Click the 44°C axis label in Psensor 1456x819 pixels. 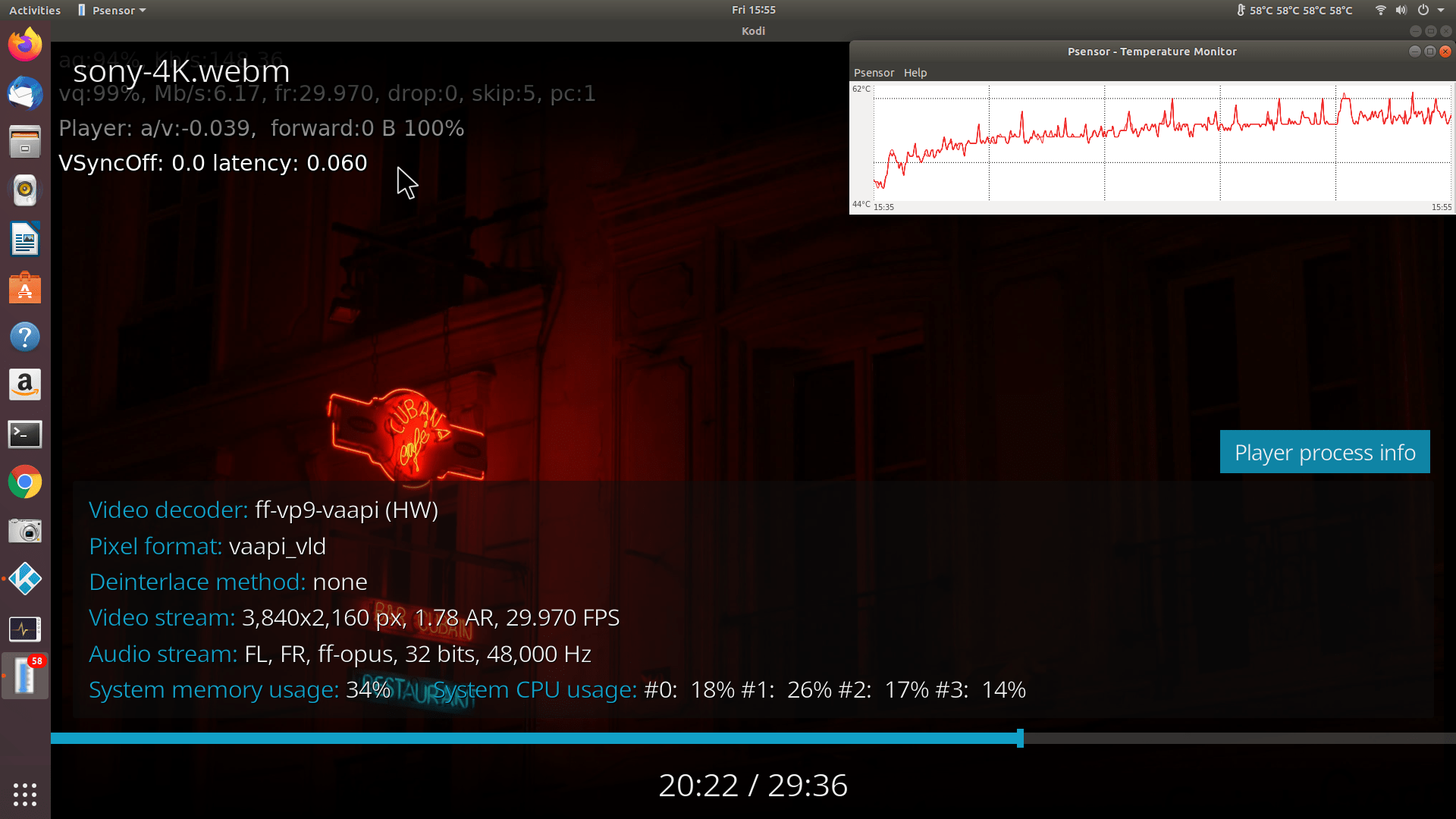861,204
